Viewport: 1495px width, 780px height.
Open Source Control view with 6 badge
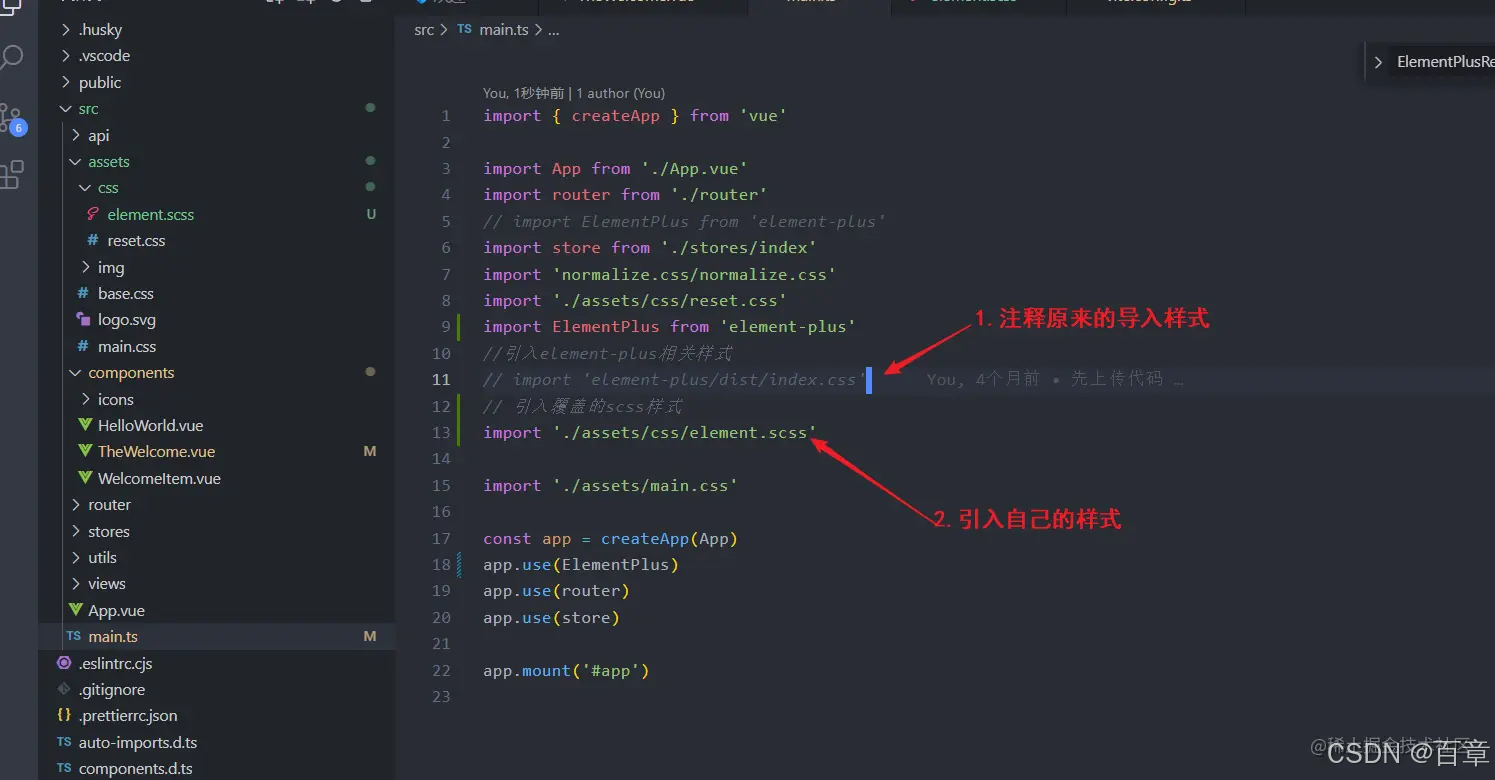[x=12, y=118]
